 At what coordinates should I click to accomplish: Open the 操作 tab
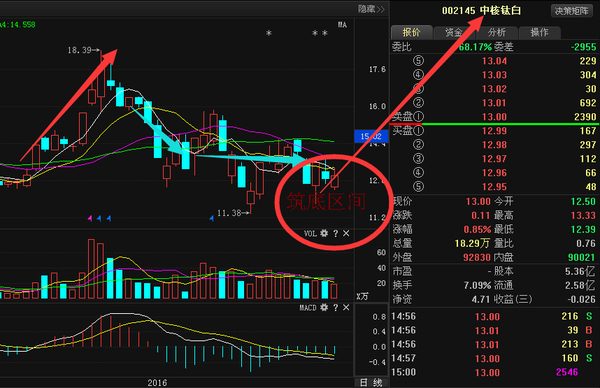(x=540, y=33)
